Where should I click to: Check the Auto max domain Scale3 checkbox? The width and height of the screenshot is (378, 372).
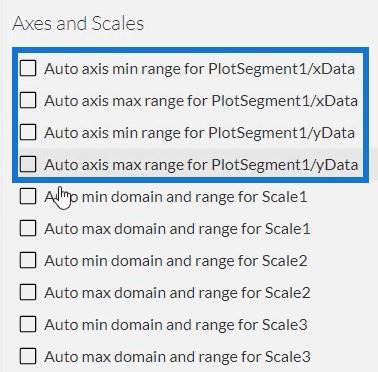point(28,356)
